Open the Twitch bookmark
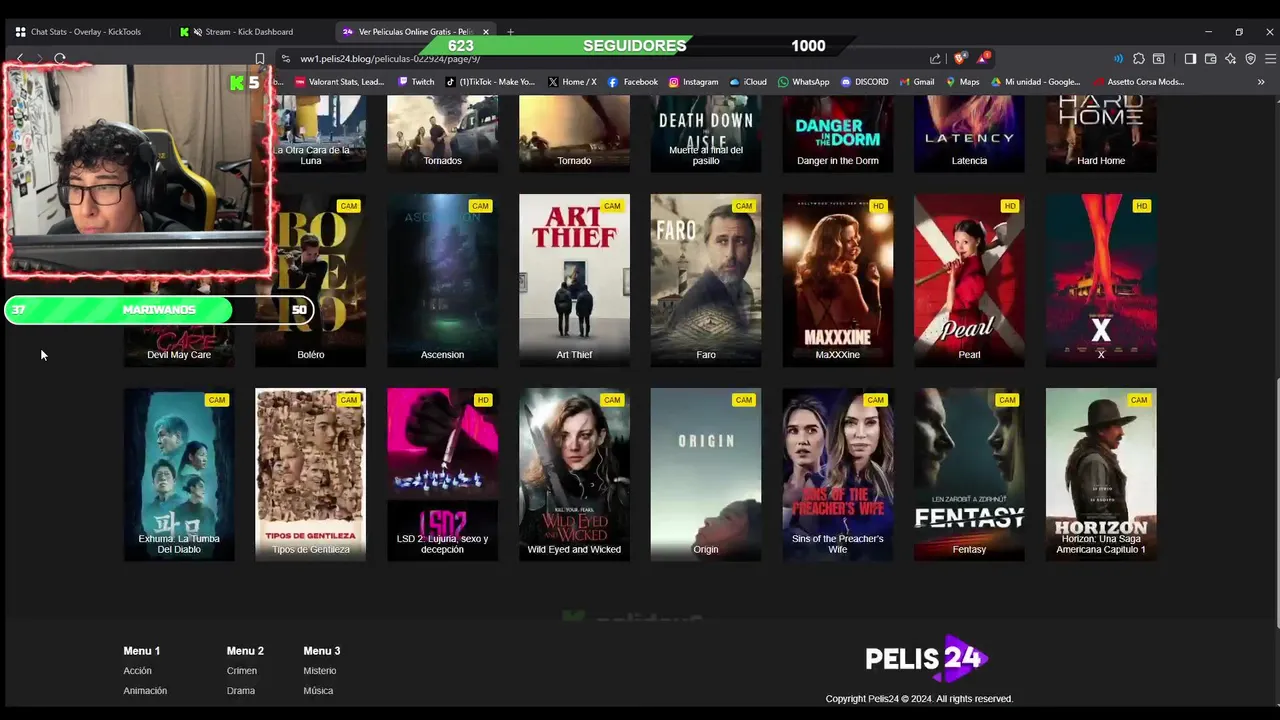 point(416,82)
